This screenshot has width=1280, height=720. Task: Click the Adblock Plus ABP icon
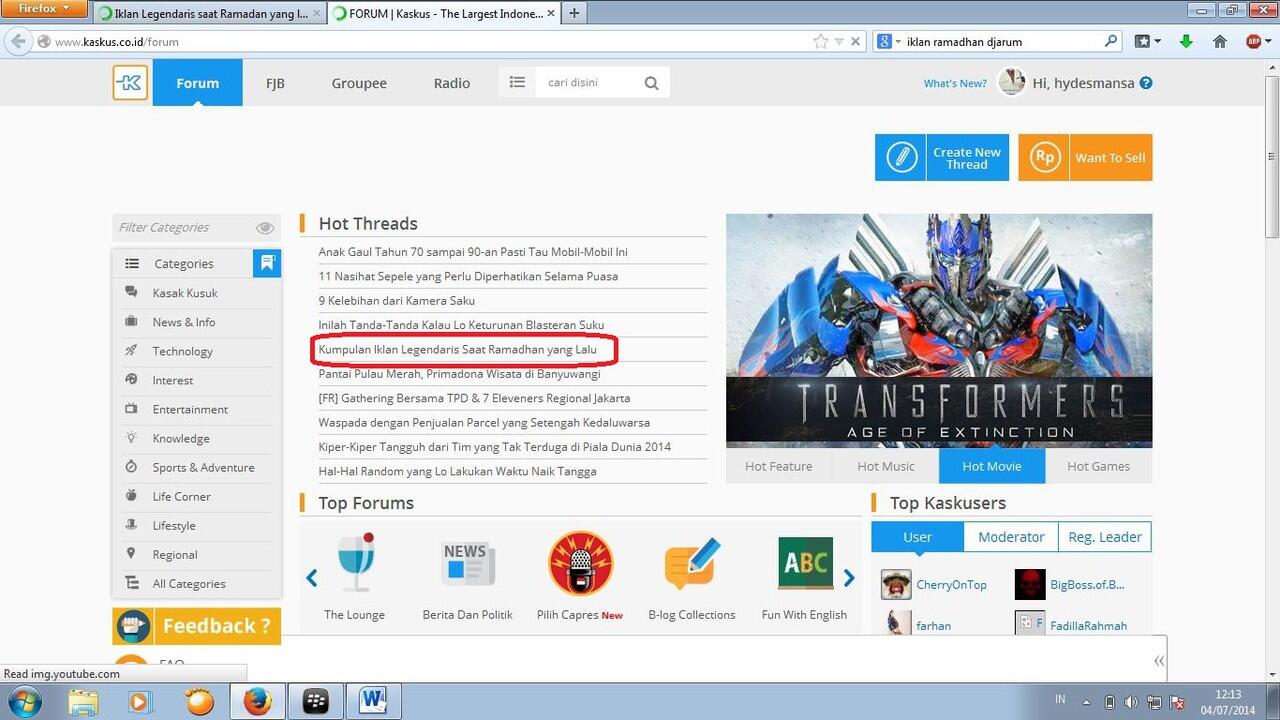point(1253,42)
